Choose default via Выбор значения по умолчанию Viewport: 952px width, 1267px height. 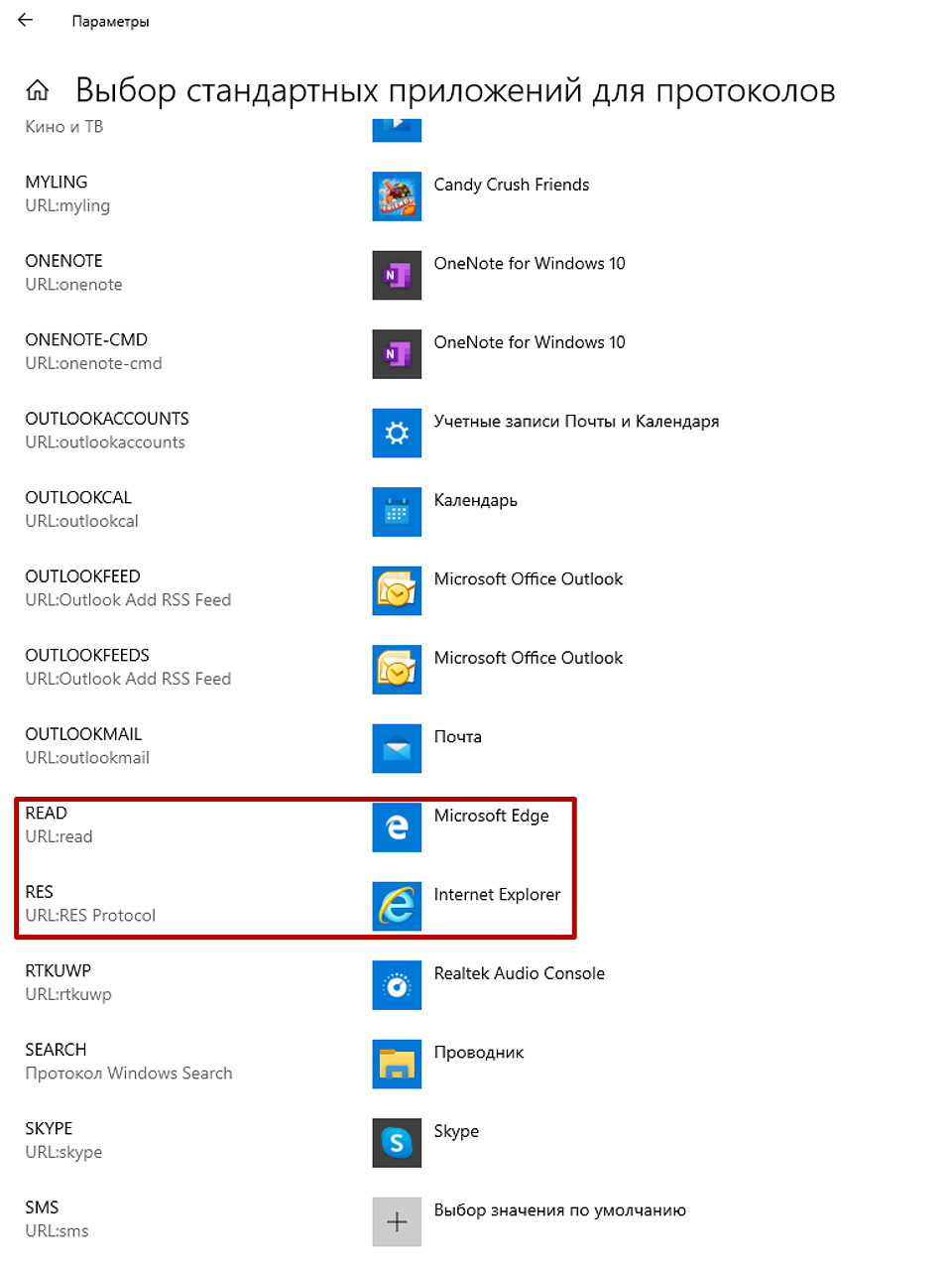559,1210
